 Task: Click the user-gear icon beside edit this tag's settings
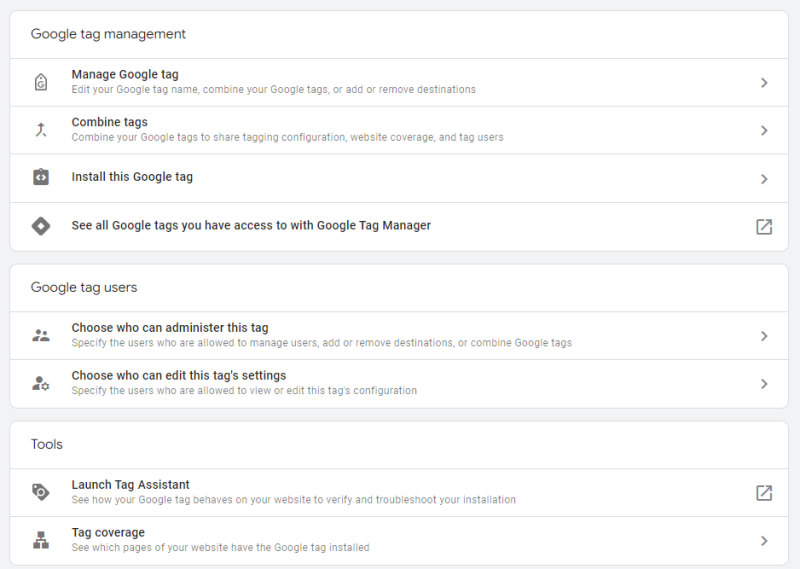coord(41,383)
